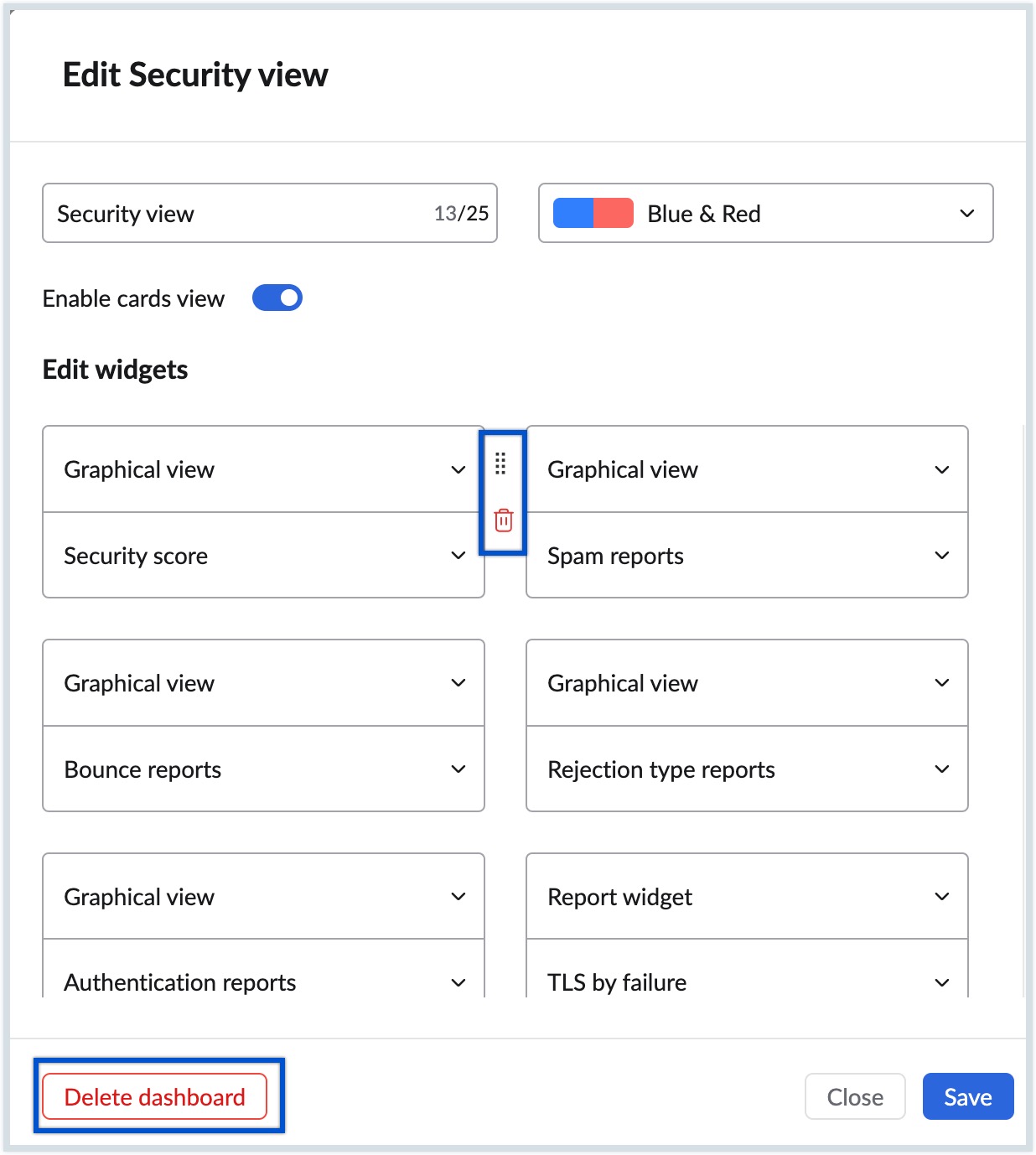Open Graphical view dropdown above Spam reports
Screen dimensions: 1036x1155
coord(747,469)
